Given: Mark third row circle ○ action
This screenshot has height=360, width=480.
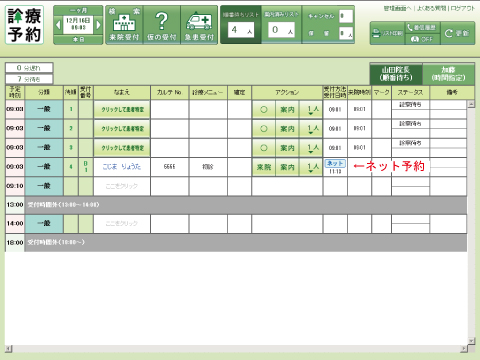Looking at the screenshot, I should [x=264, y=148].
